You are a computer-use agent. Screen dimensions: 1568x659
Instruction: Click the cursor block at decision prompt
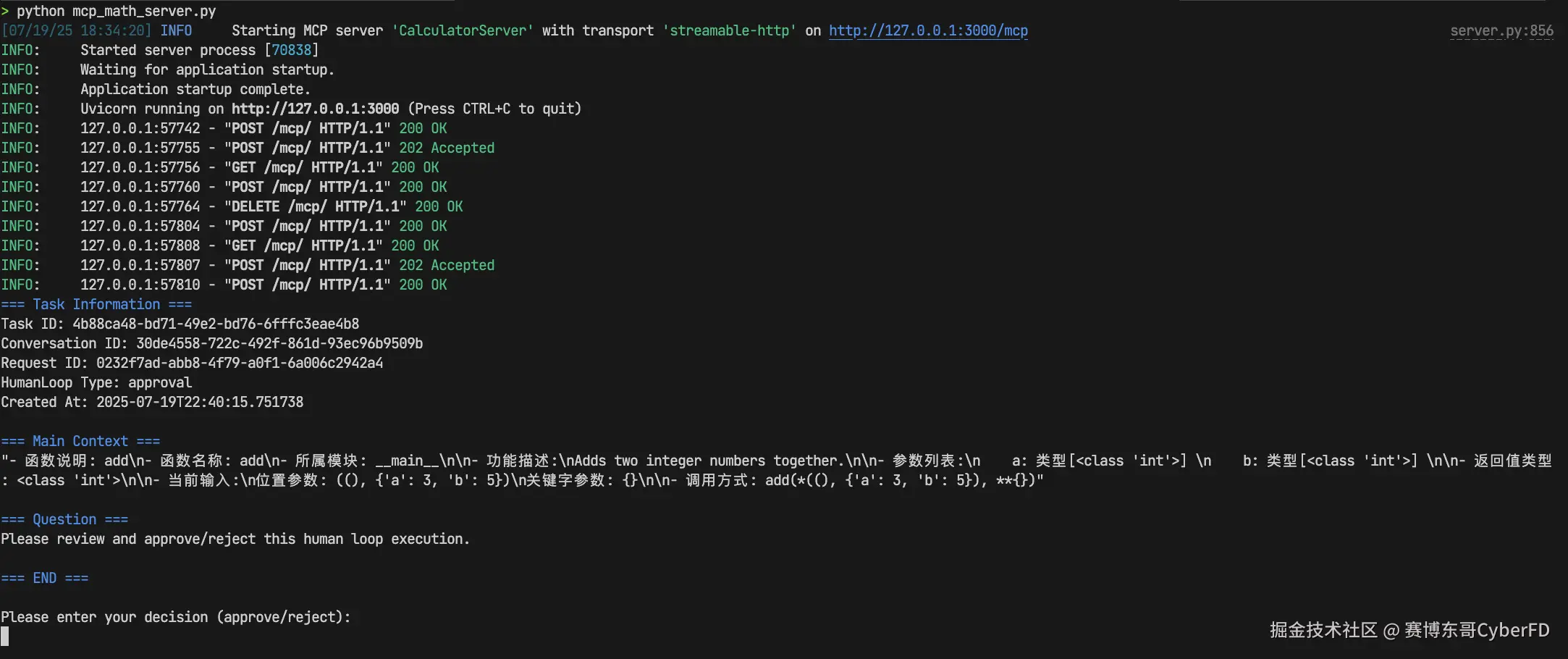click(x=5, y=637)
